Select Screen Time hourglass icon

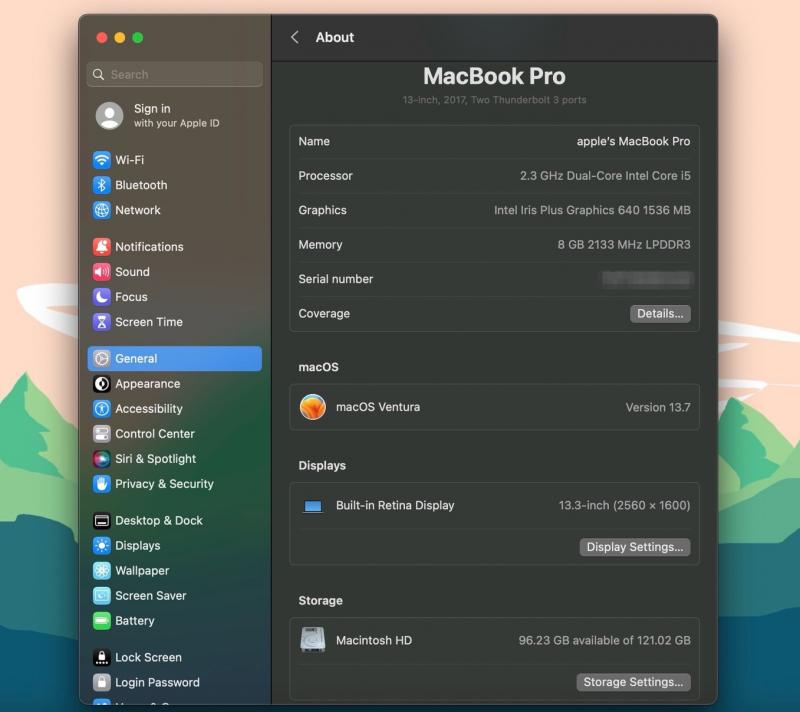pyautogui.click(x=101, y=322)
